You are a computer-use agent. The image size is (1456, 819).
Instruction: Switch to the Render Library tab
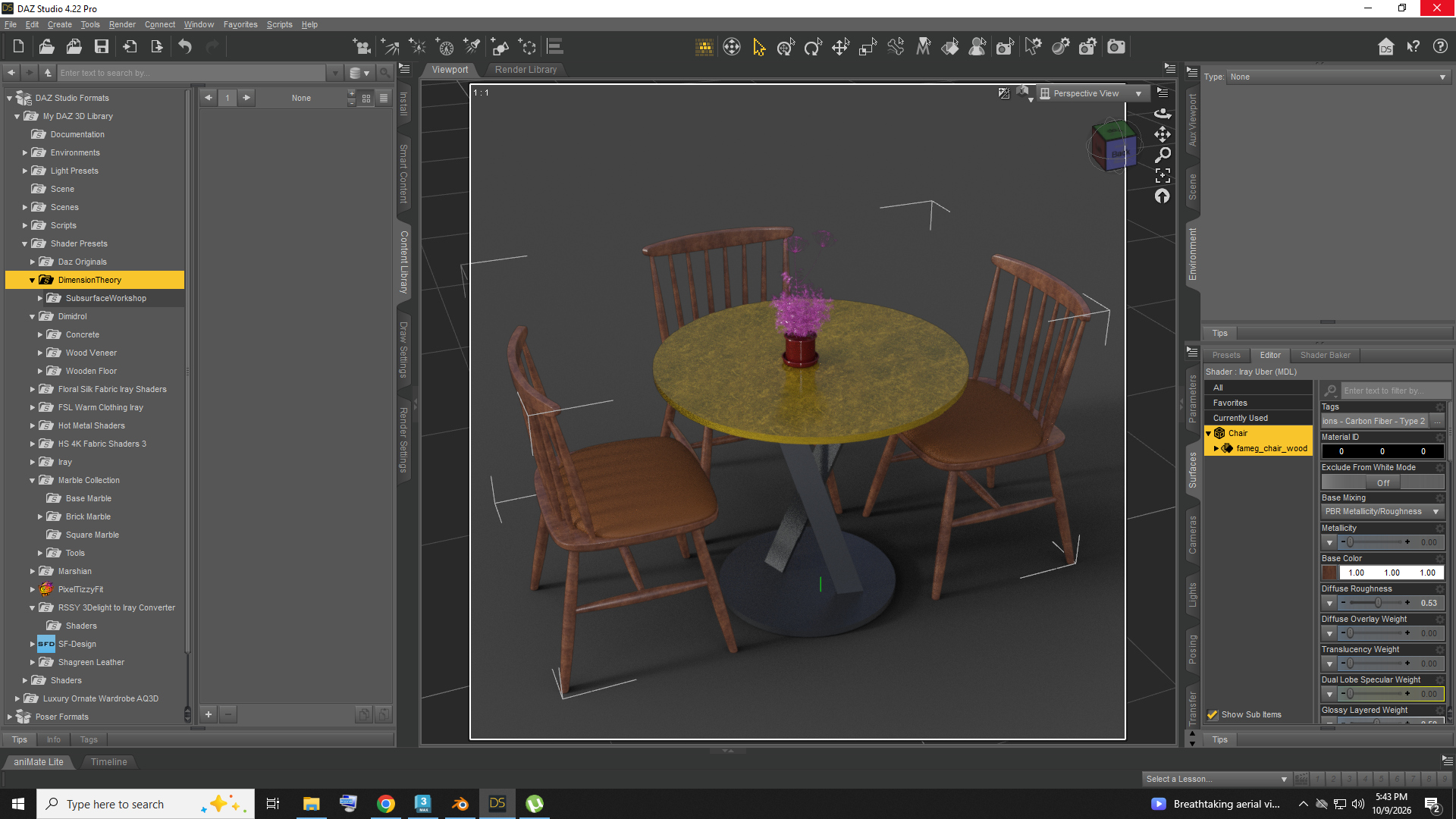[x=526, y=70]
